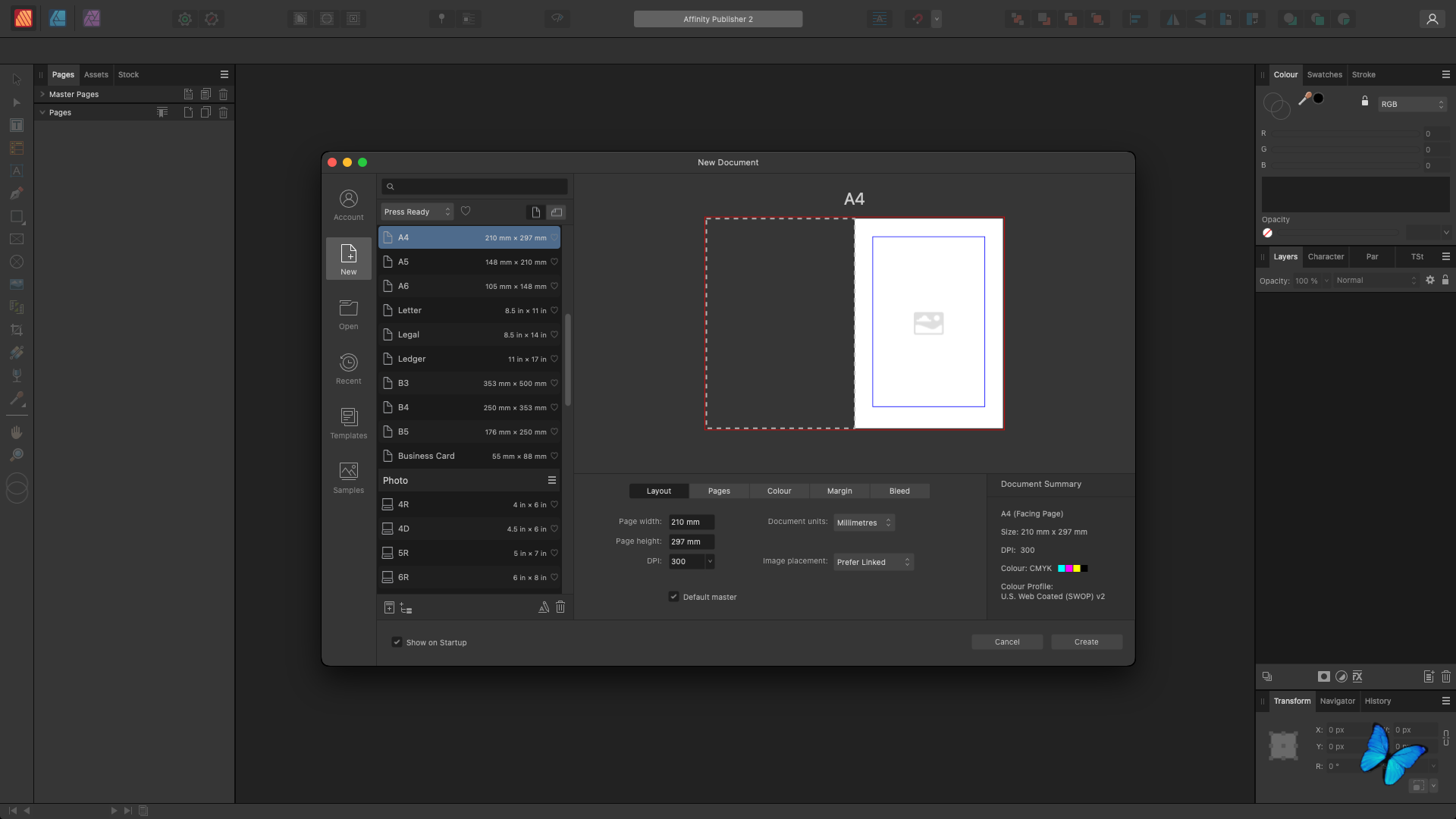Switch to the Margin tab
The height and width of the screenshot is (819, 1456).
click(839, 491)
